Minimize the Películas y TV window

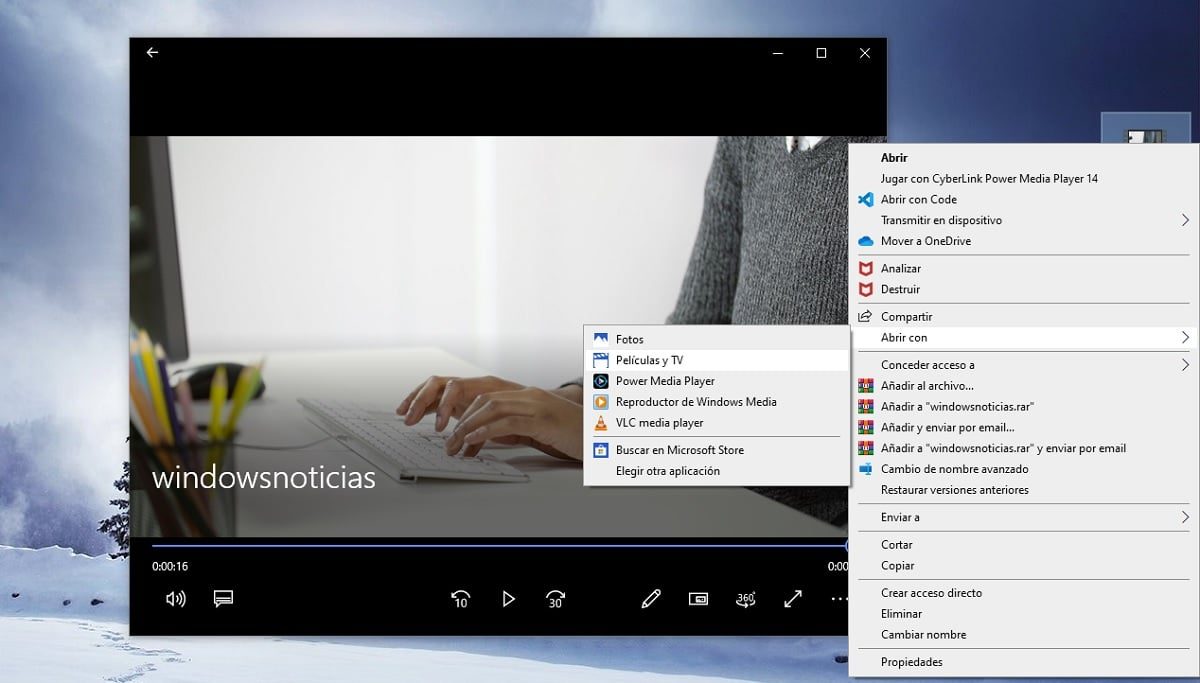778,53
